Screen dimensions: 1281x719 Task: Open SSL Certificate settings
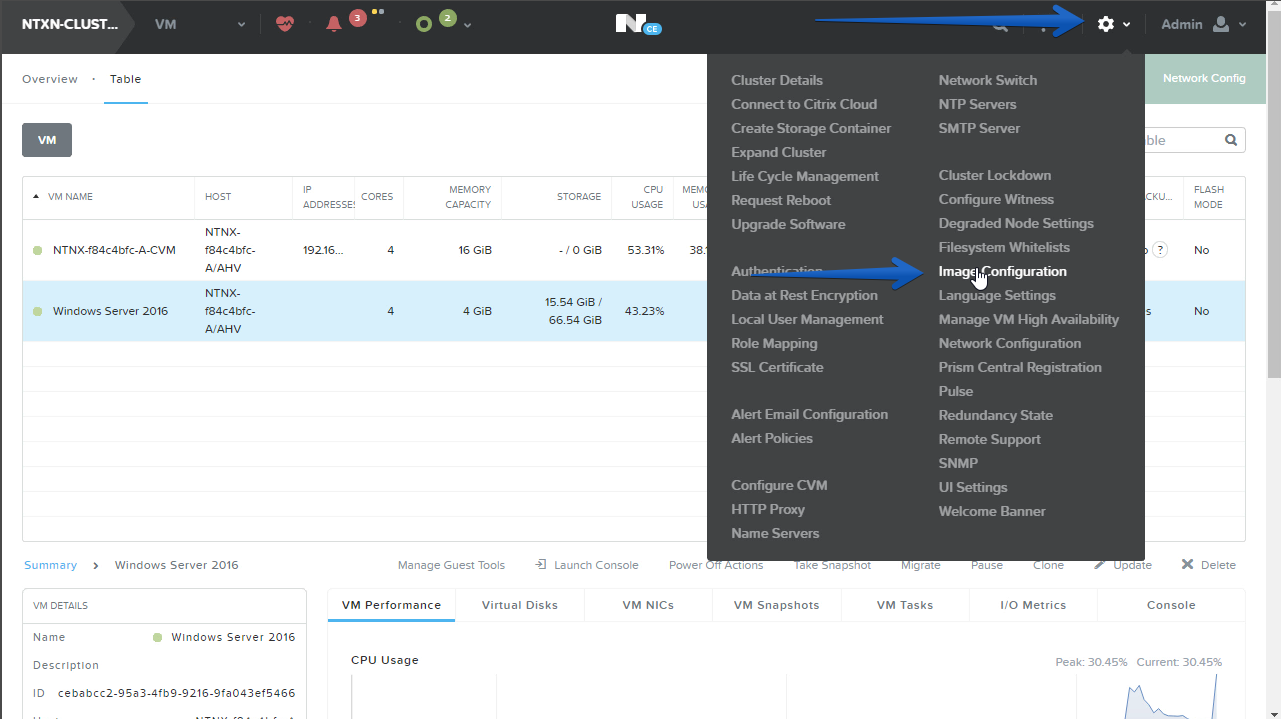point(777,367)
